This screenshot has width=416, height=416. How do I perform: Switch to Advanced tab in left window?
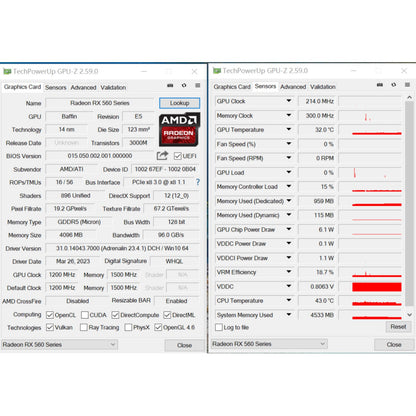coord(83,87)
